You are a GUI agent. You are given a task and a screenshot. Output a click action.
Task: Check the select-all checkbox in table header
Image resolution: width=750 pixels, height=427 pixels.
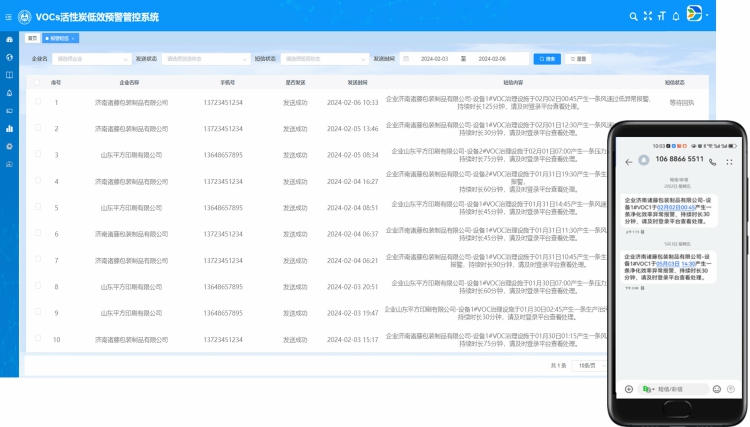coord(38,83)
